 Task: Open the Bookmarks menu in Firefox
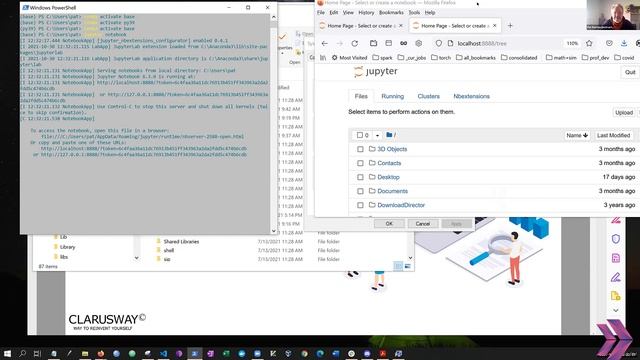click(x=391, y=13)
